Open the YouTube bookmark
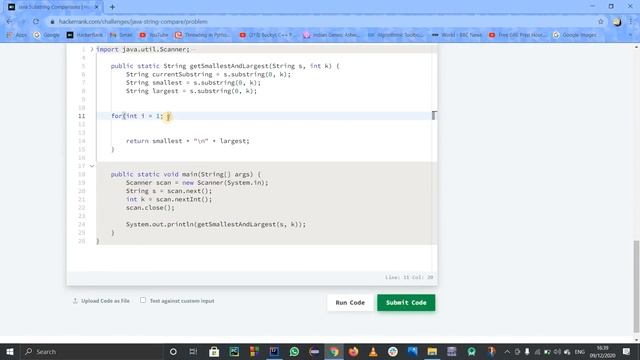The height and width of the screenshot is (360, 640). [154, 35]
